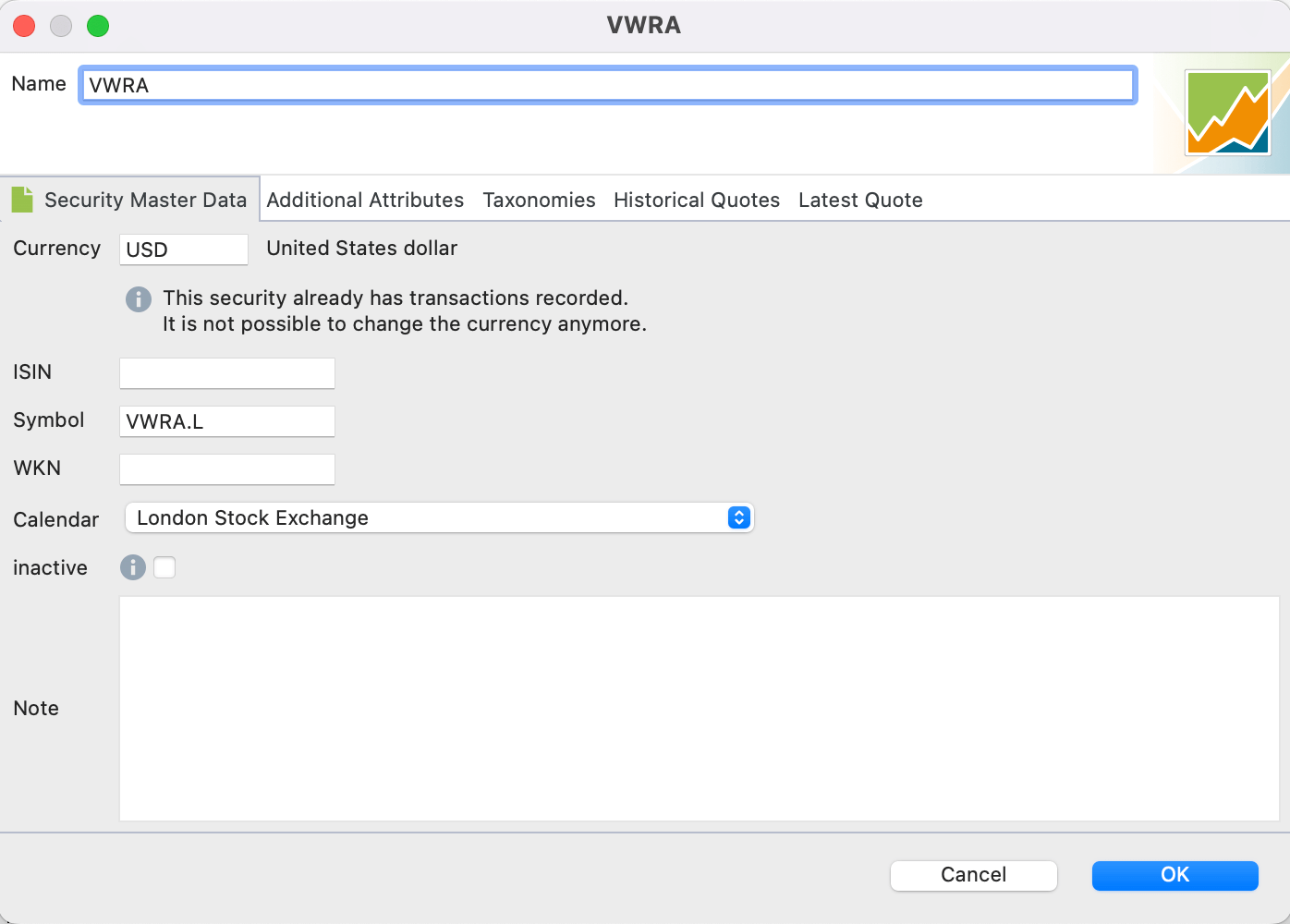Viewport: 1290px width, 924px height.
Task: Click the empty WKN field
Action: (x=227, y=469)
